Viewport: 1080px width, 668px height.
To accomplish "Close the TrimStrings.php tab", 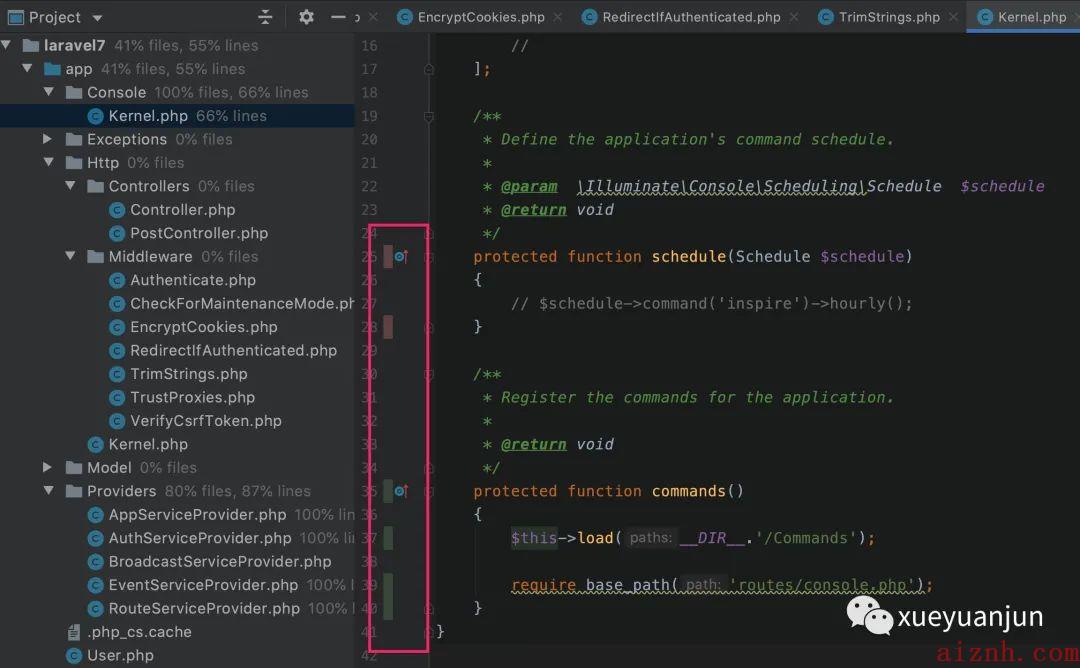I will point(953,17).
